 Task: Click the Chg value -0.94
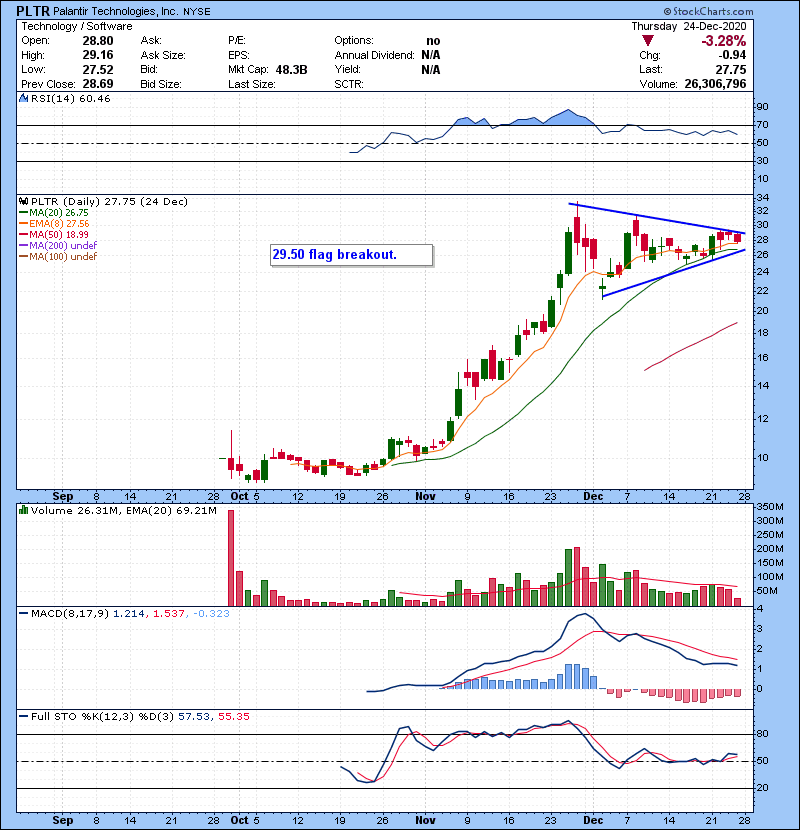click(732, 55)
